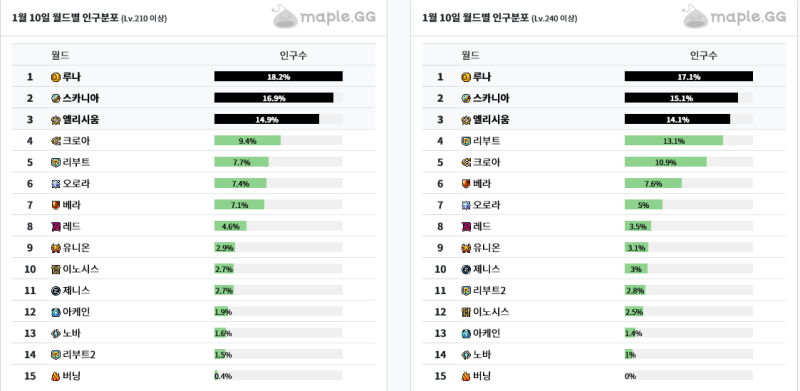Click the 버닝 flame icon in left table
The width and height of the screenshot is (800, 391).
tap(56, 376)
